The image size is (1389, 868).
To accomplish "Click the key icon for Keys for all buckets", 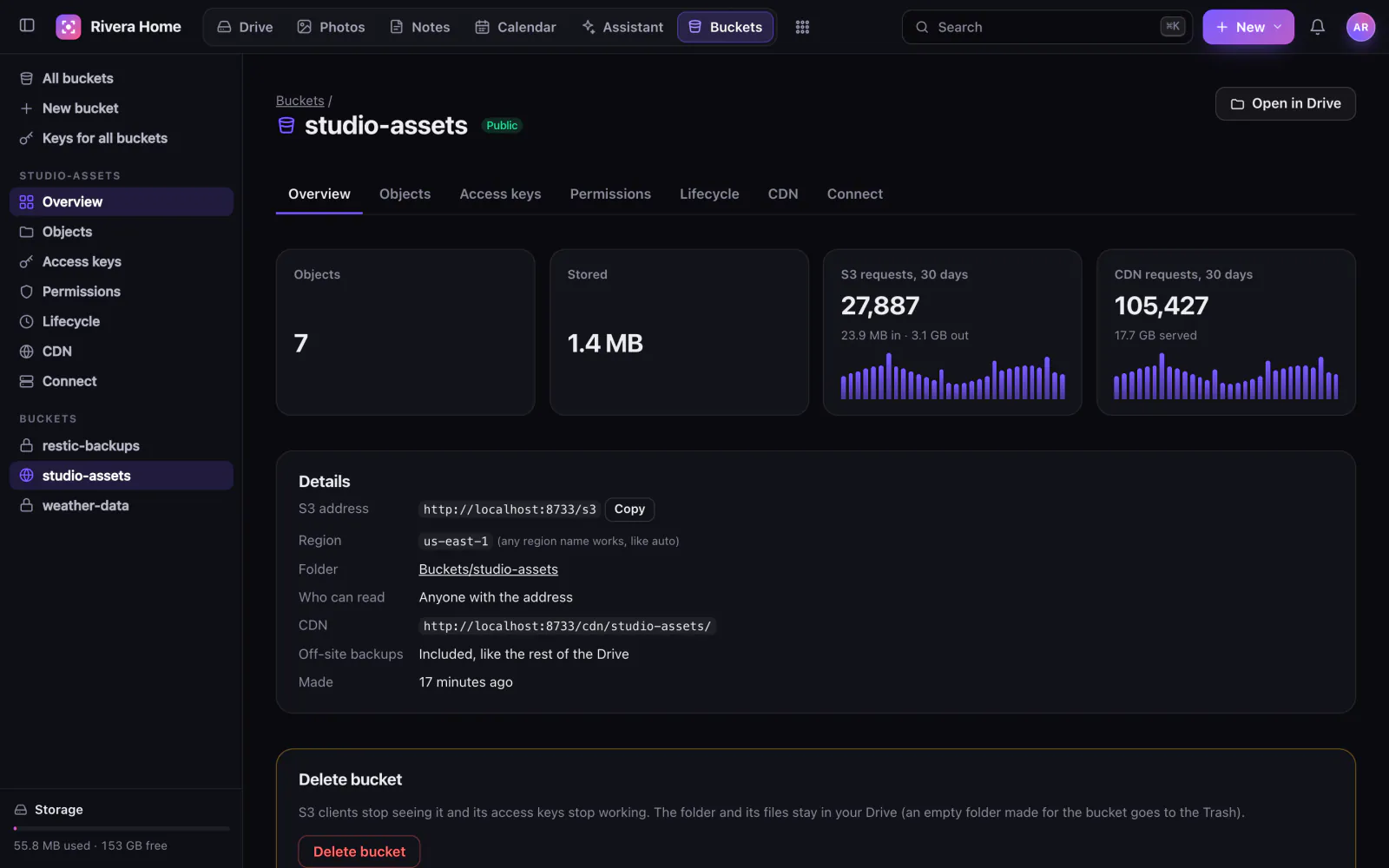I will pos(27,138).
